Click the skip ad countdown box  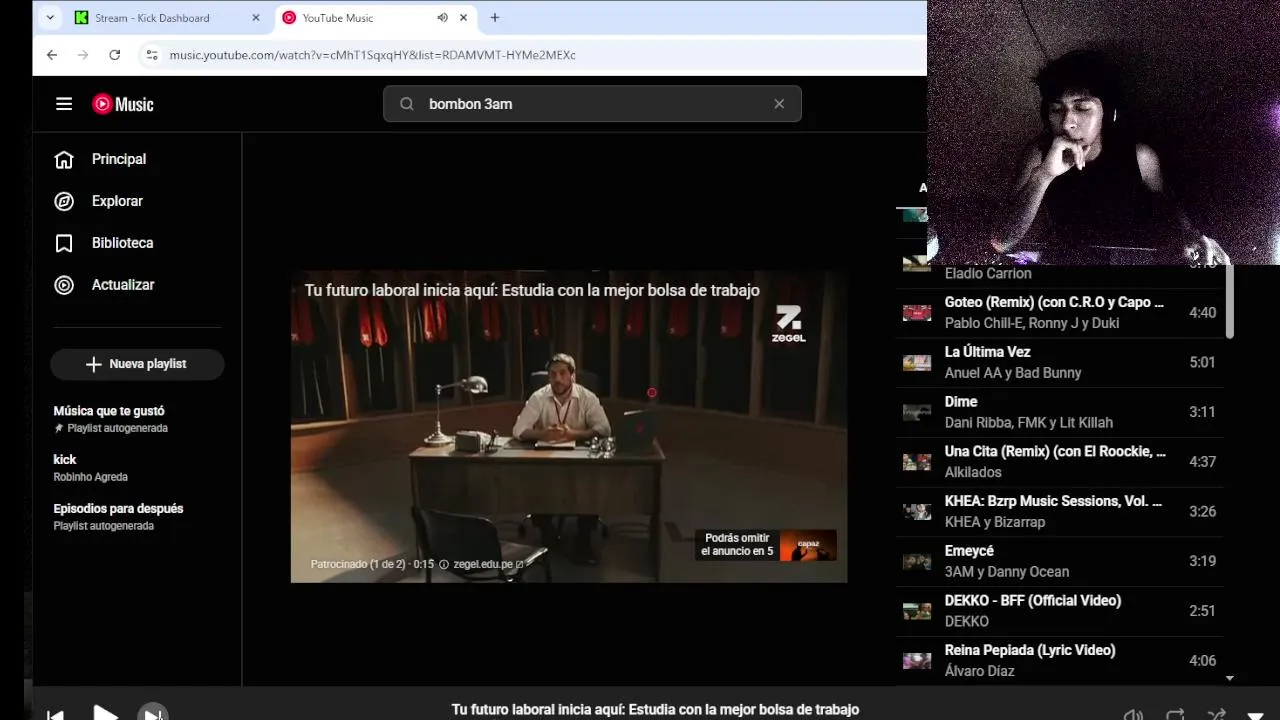(x=737, y=545)
